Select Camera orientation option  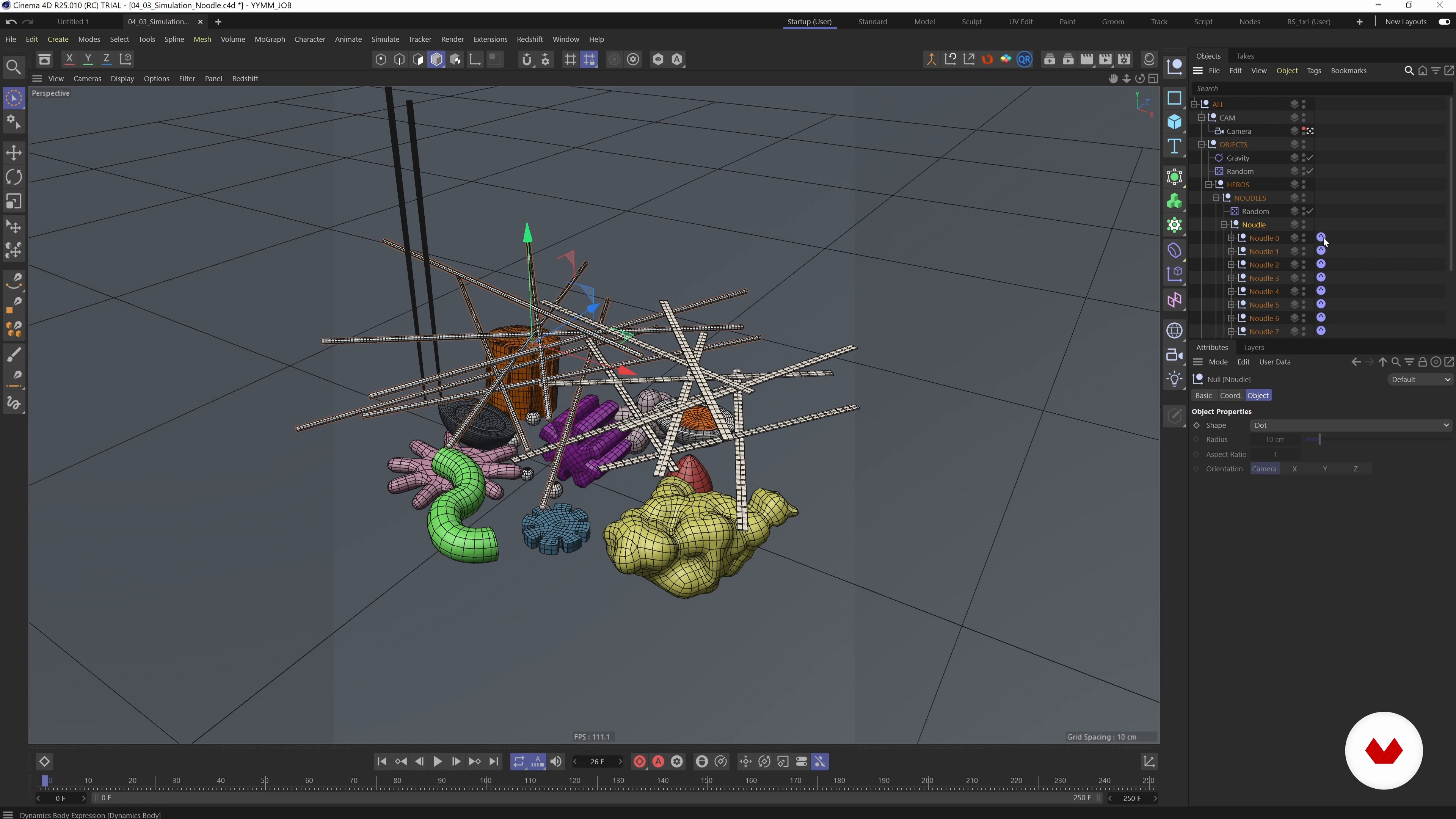point(1265,469)
